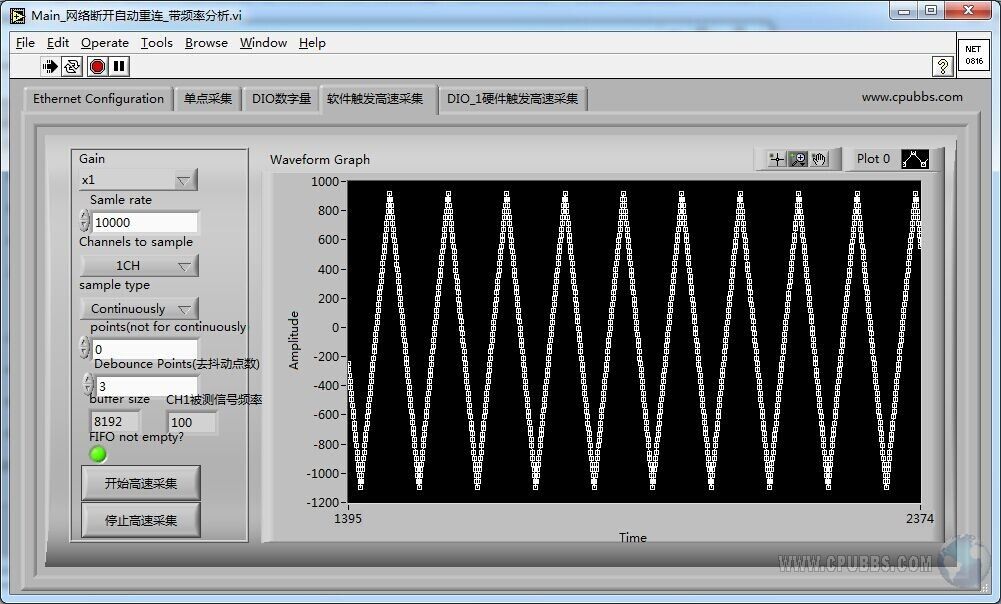Click the Run arrow toolbar button
Image resolution: width=1001 pixels, height=604 pixels.
[49, 66]
